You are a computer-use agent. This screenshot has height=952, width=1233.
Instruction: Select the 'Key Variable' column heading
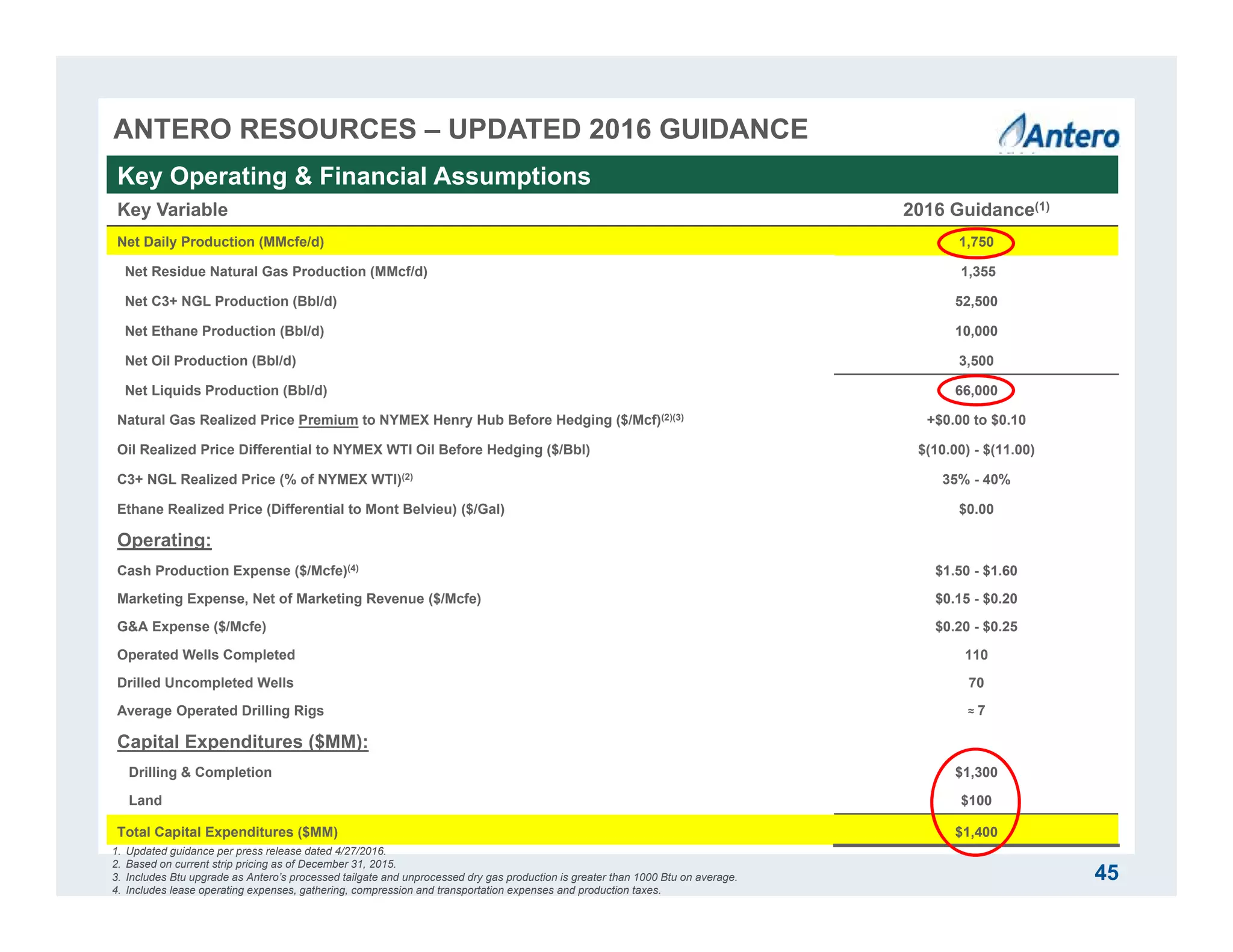(172, 209)
